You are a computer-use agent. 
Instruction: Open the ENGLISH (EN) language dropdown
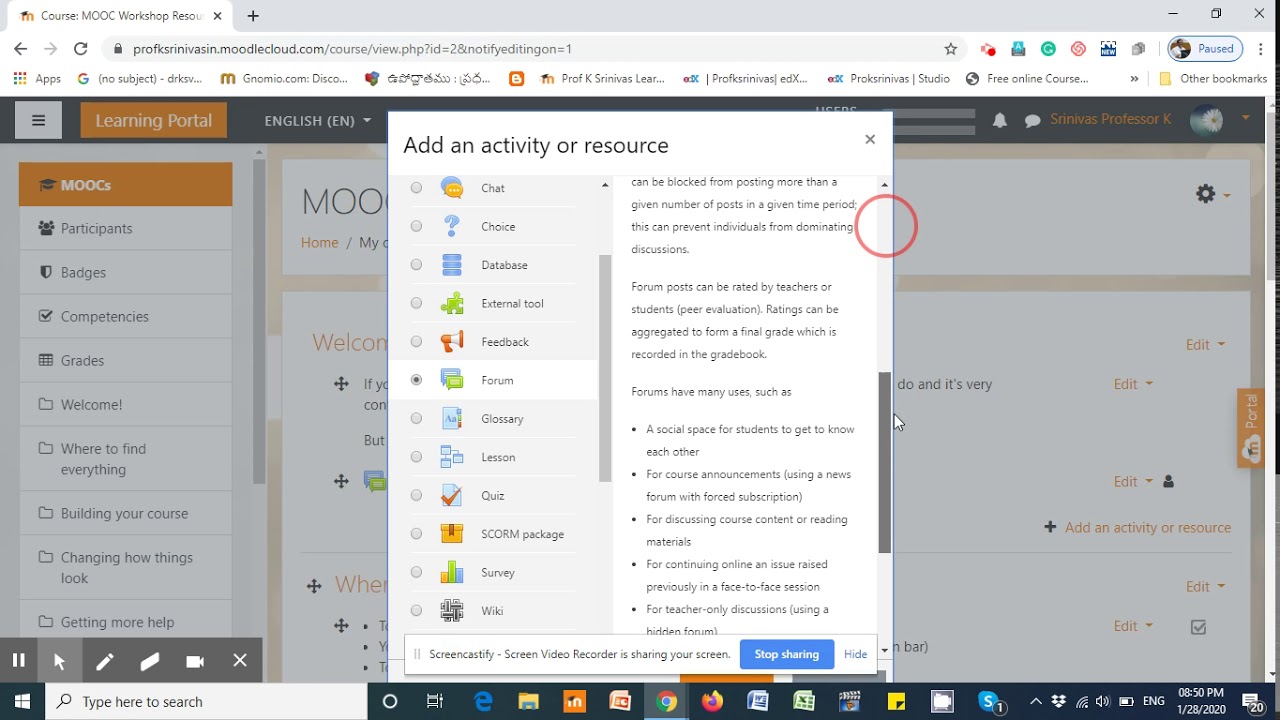317,120
